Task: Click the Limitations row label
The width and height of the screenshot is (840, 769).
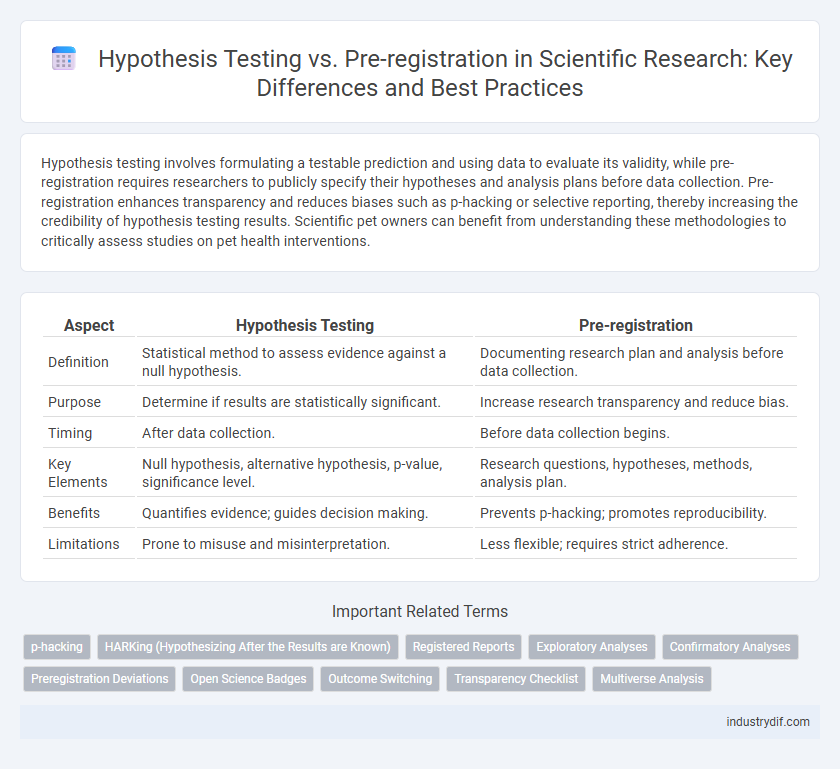Action: point(84,544)
